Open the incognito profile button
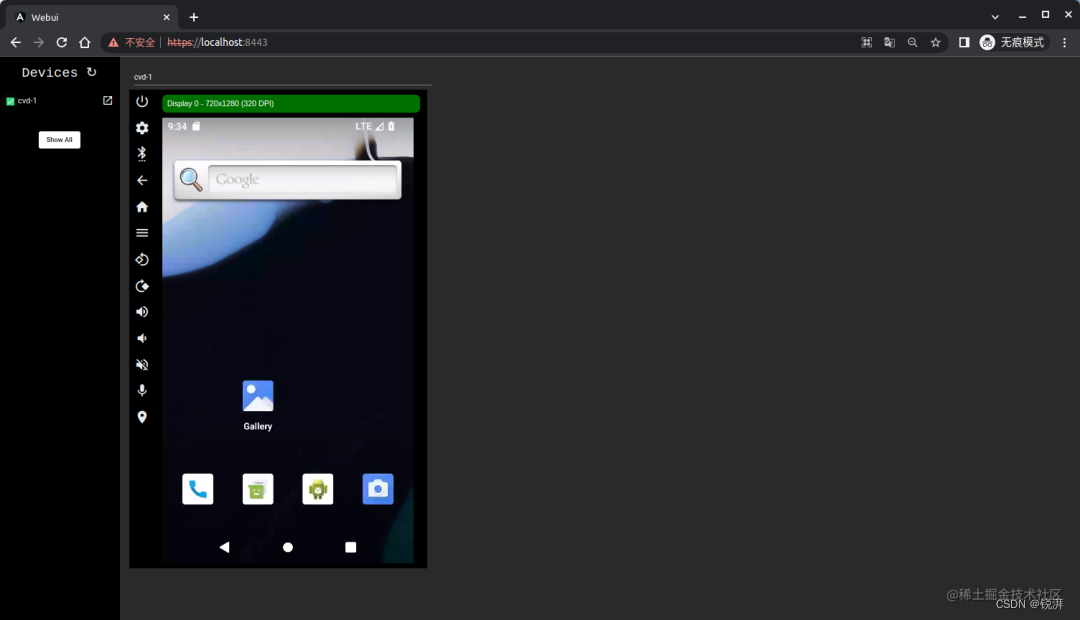This screenshot has height=620, width=1080. 1012,42
